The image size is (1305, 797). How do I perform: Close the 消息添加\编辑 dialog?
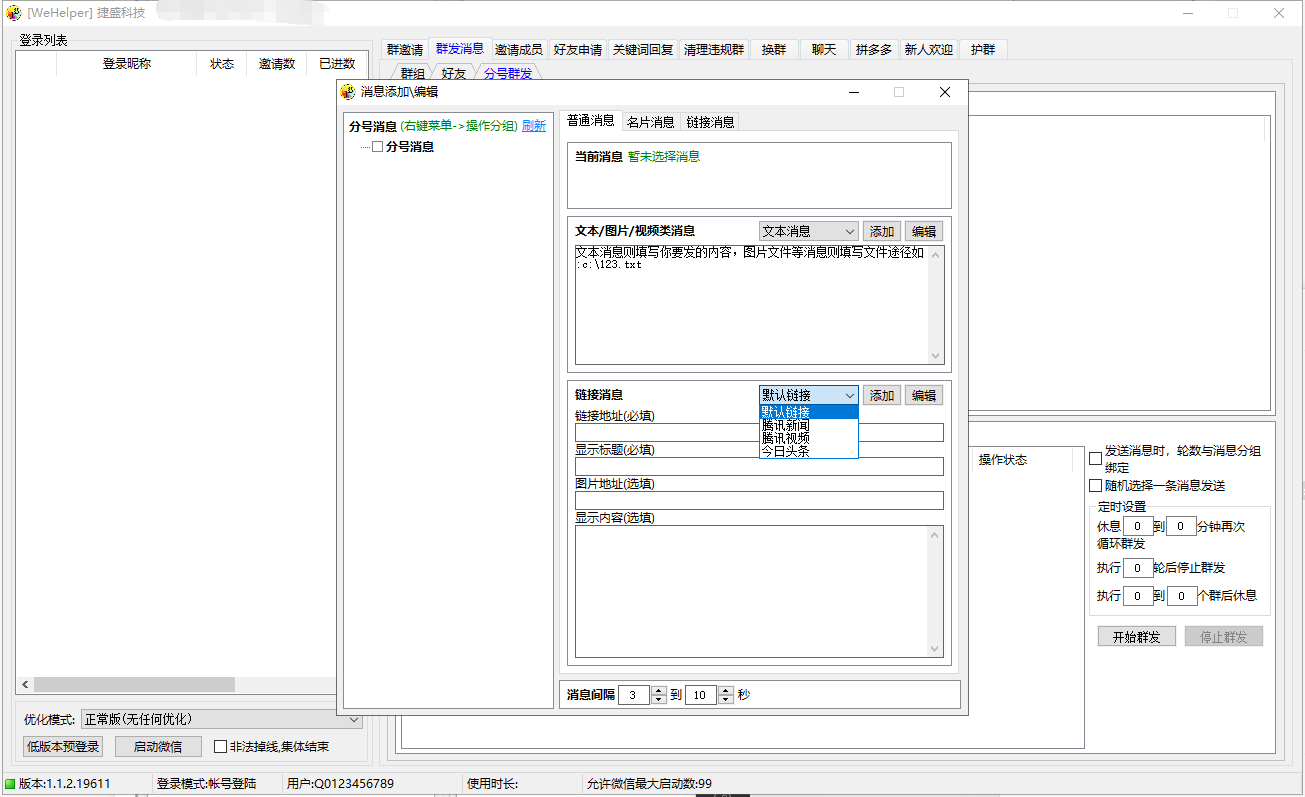tap(944, 92)
